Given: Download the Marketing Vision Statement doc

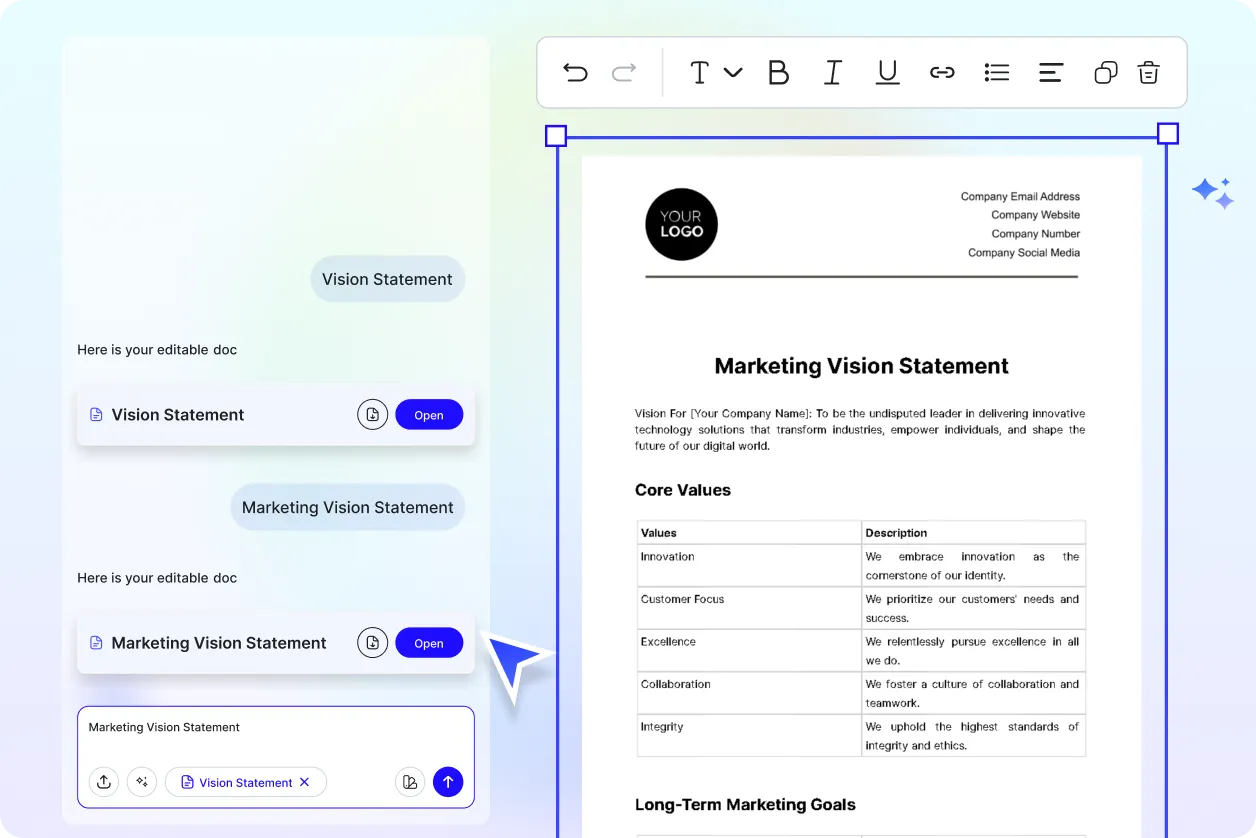Looking at the screenshot, I should click(x=372, y=643).
